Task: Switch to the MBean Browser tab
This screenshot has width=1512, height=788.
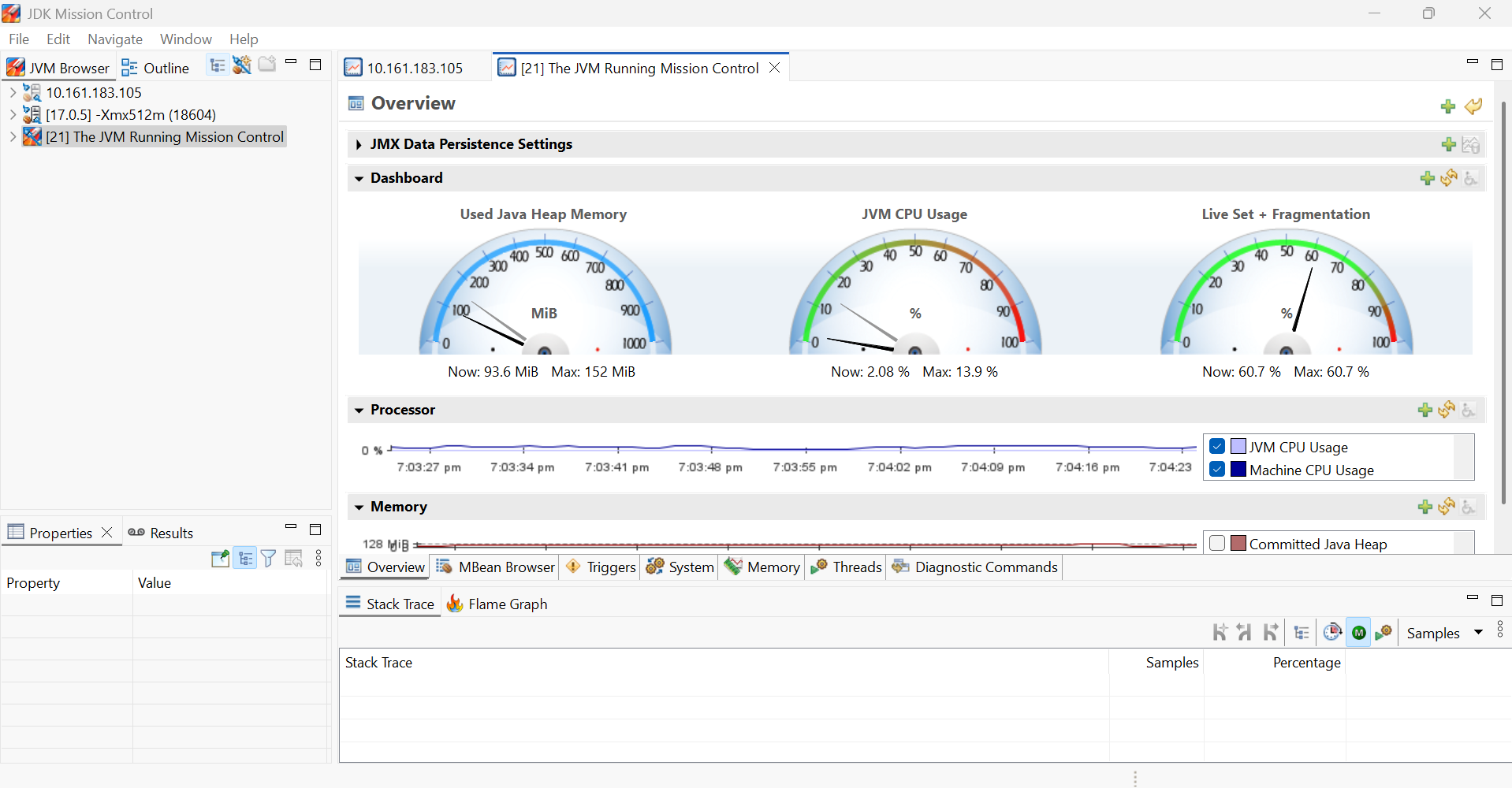Action: (497, 567)
